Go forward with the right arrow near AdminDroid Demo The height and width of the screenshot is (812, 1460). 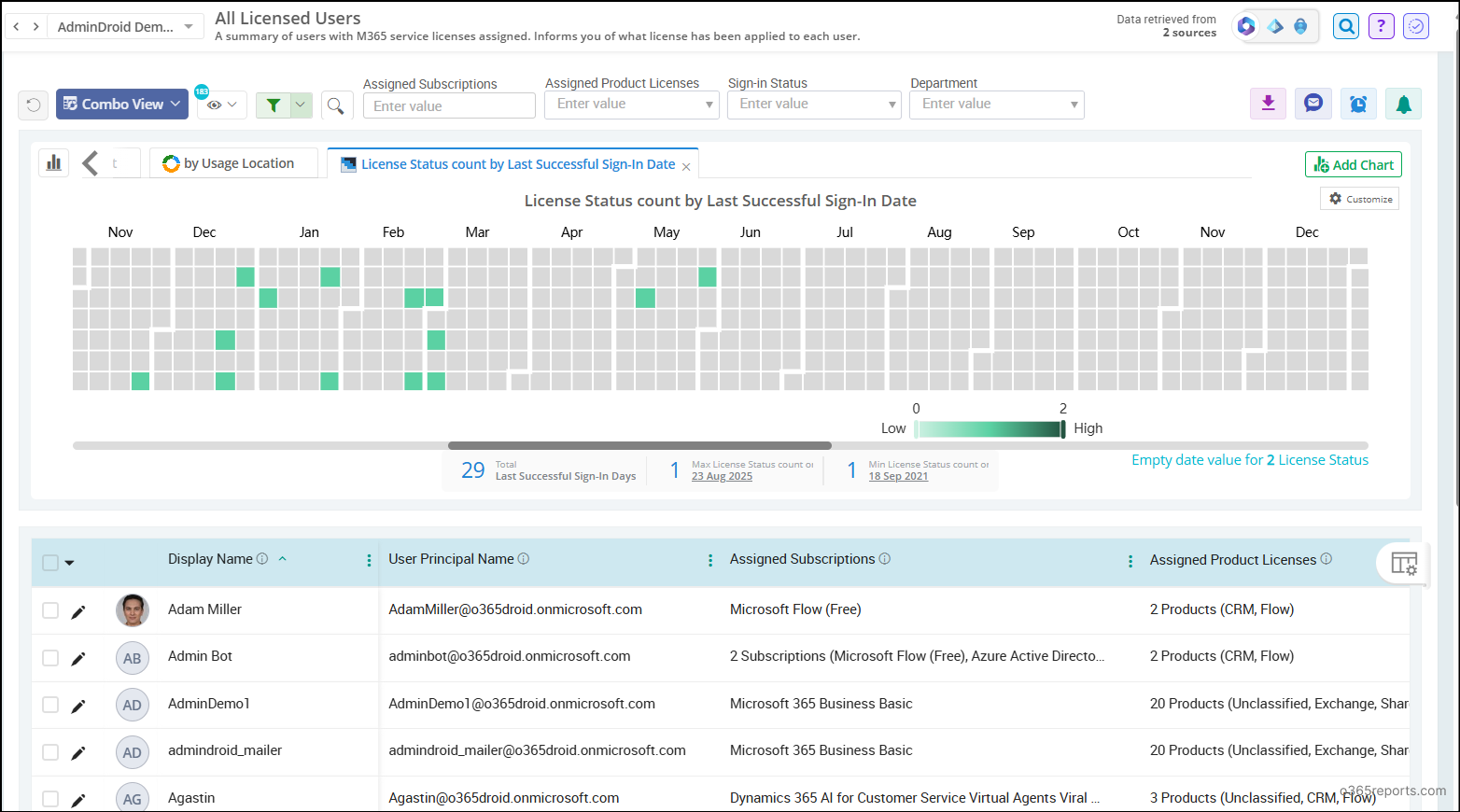coord(35,26)
